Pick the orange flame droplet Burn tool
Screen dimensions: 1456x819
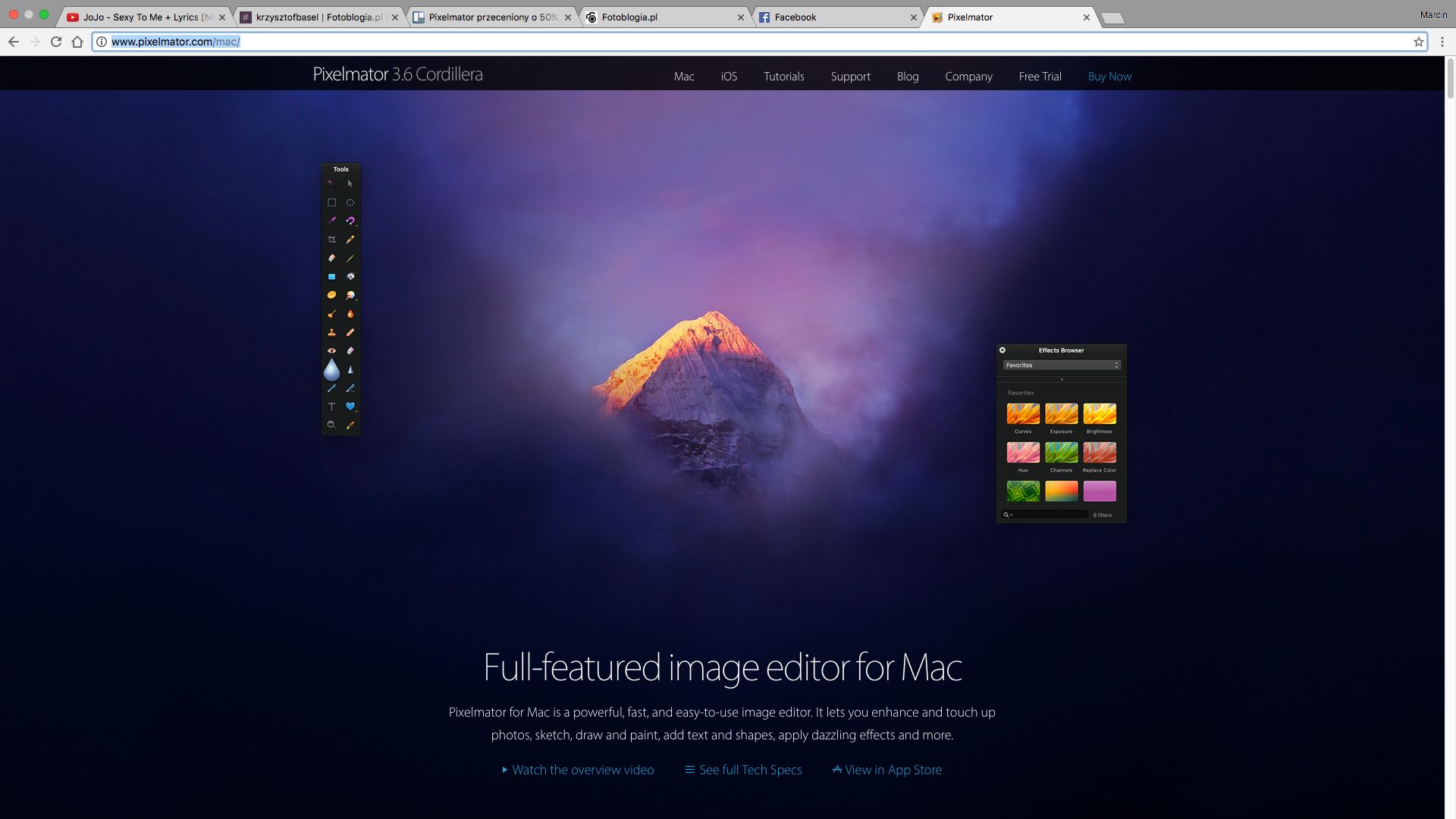(350, 314)
